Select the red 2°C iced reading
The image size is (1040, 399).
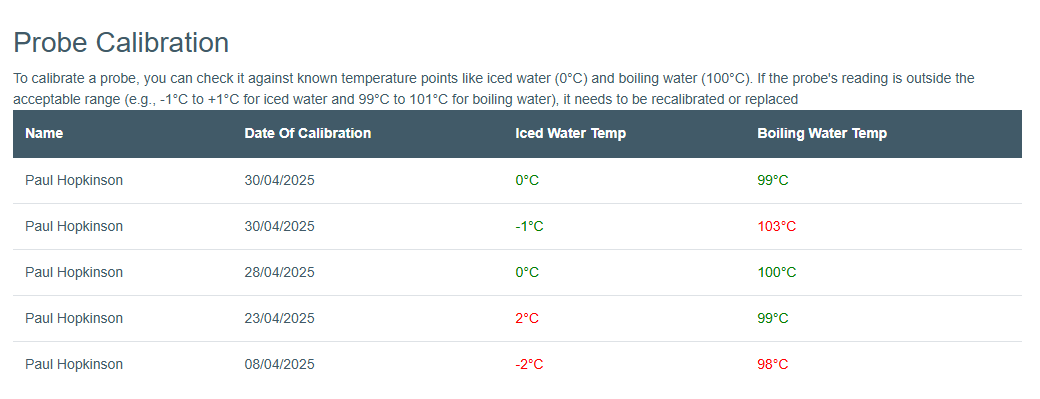(x=527, y=319)
